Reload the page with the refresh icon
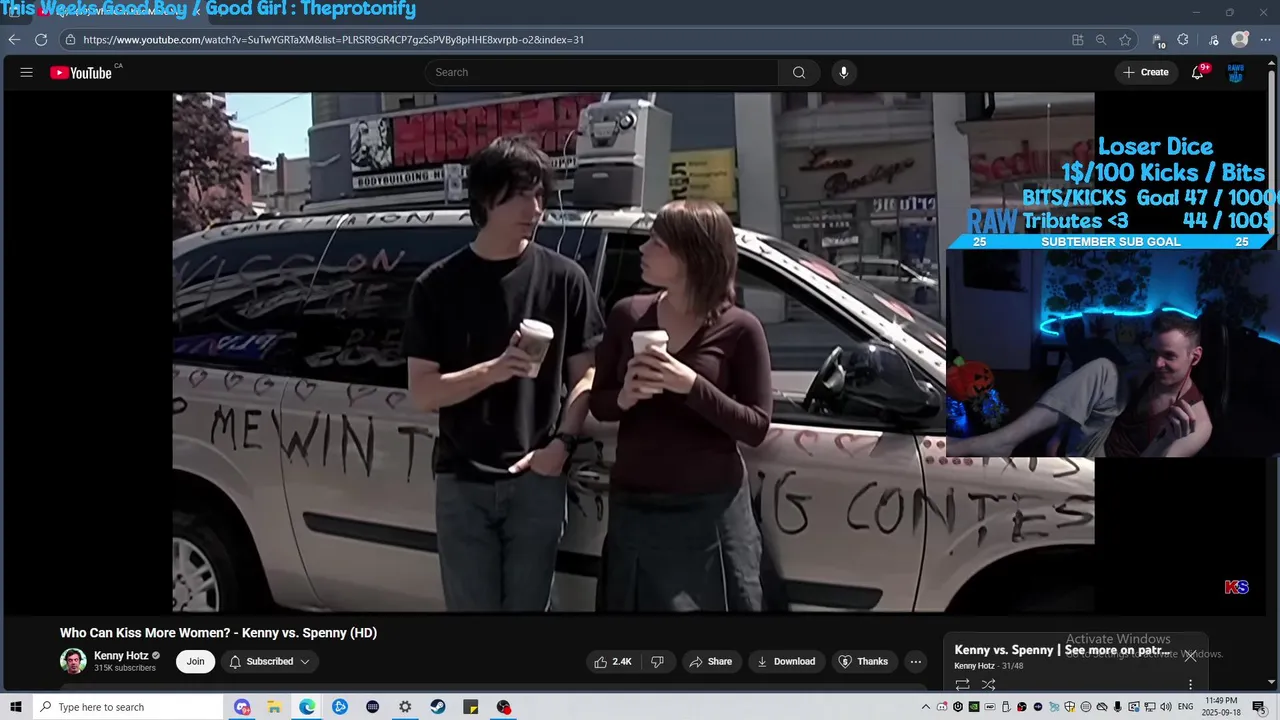Image resolution: width=1280 pixels, height=720 pixels. coord(41,40)
